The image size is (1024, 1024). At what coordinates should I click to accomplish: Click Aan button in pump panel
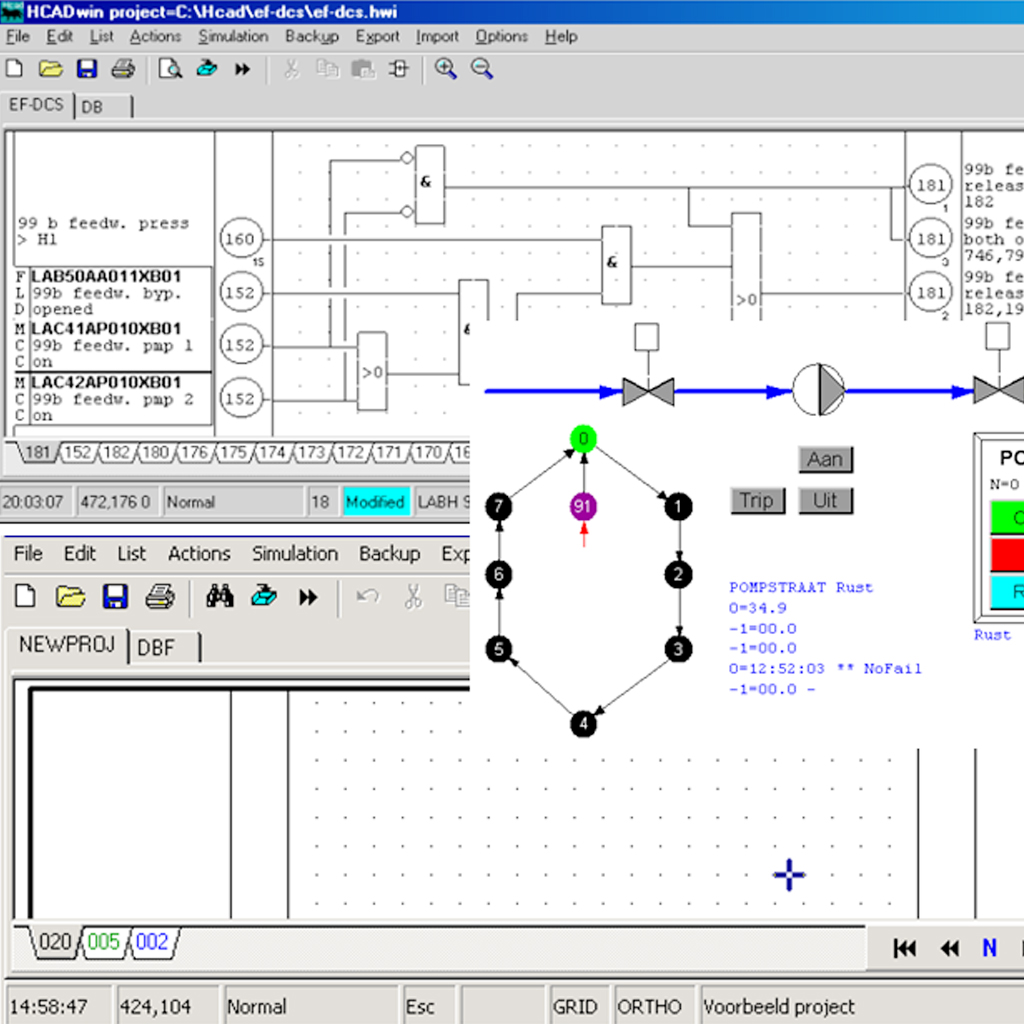click(x=825, y=460)
